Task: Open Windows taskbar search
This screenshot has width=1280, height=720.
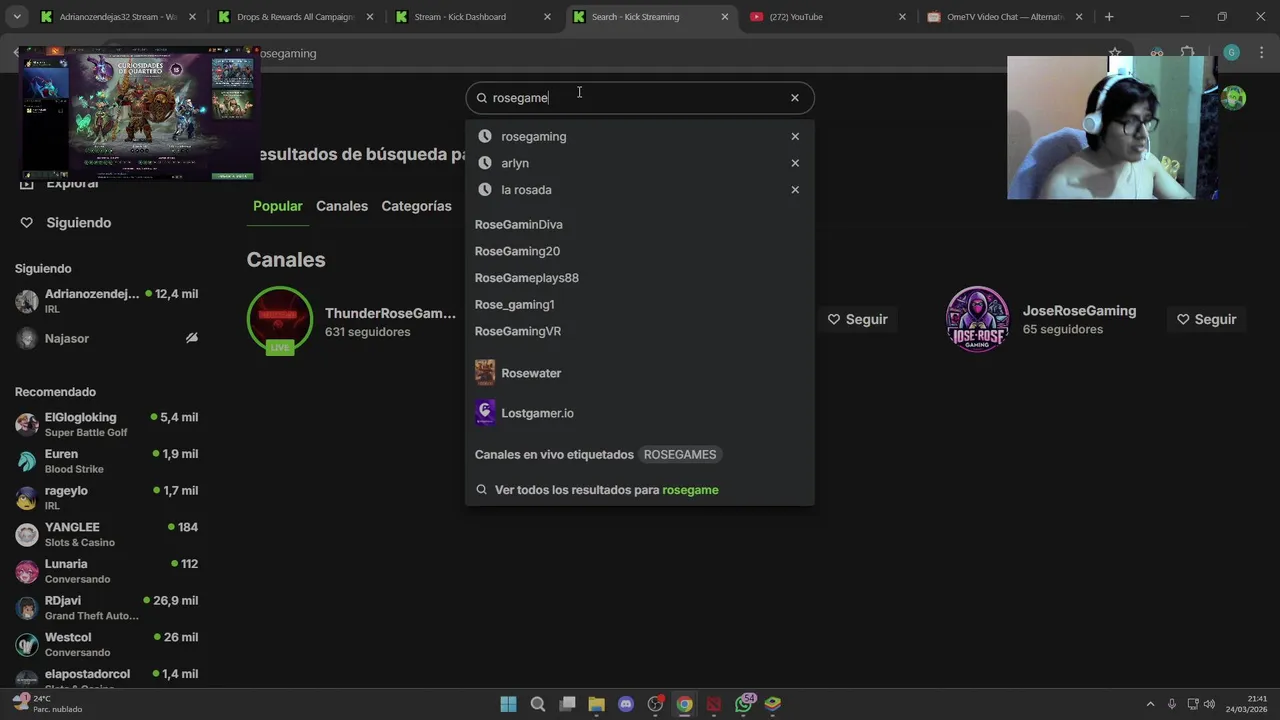Action: (x=538, y=704)
